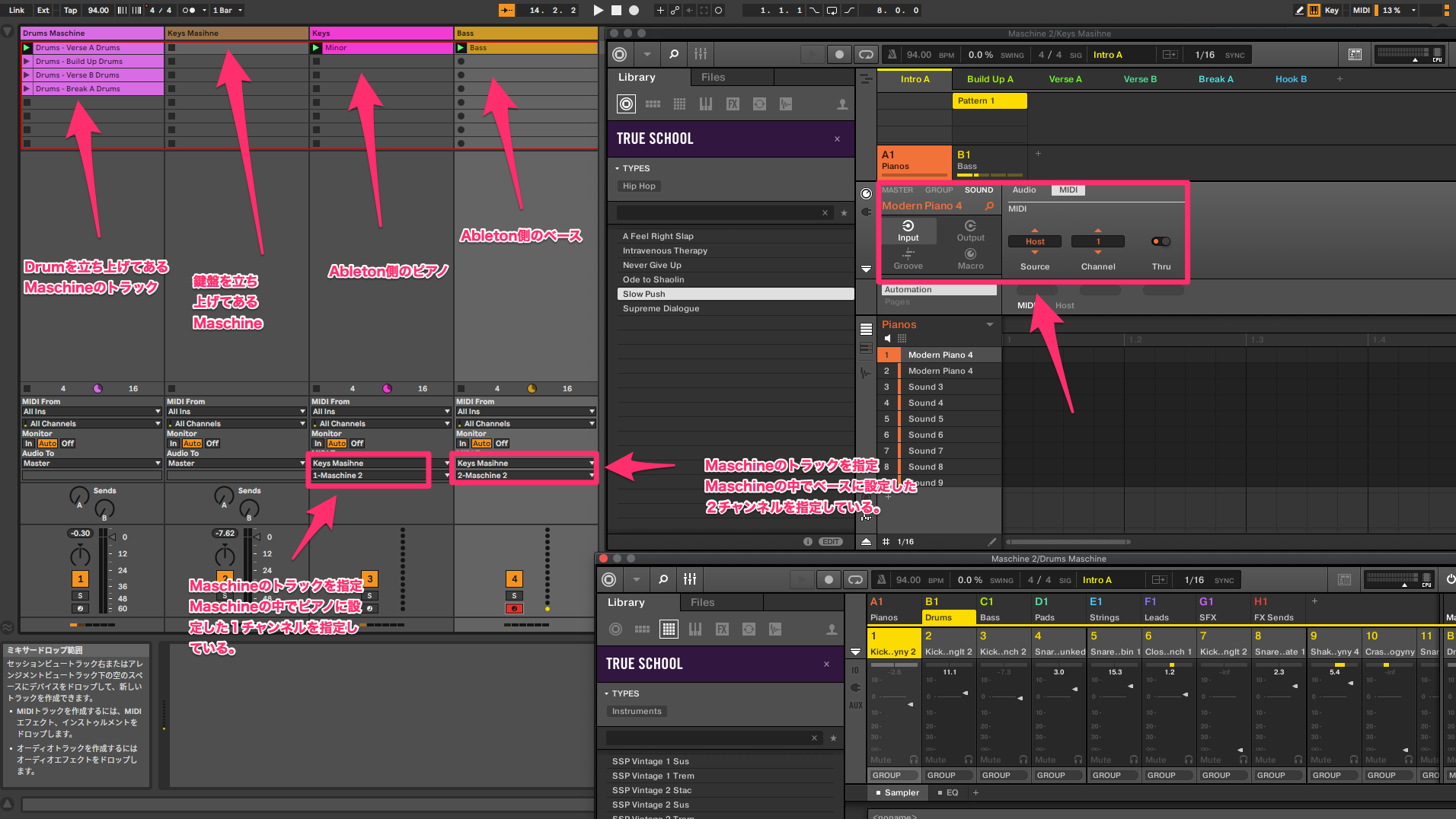The height and width of the screenshot is (819, 1456).
Task: Toggle solo on Bass track
Action: click(x=514, y=596)
